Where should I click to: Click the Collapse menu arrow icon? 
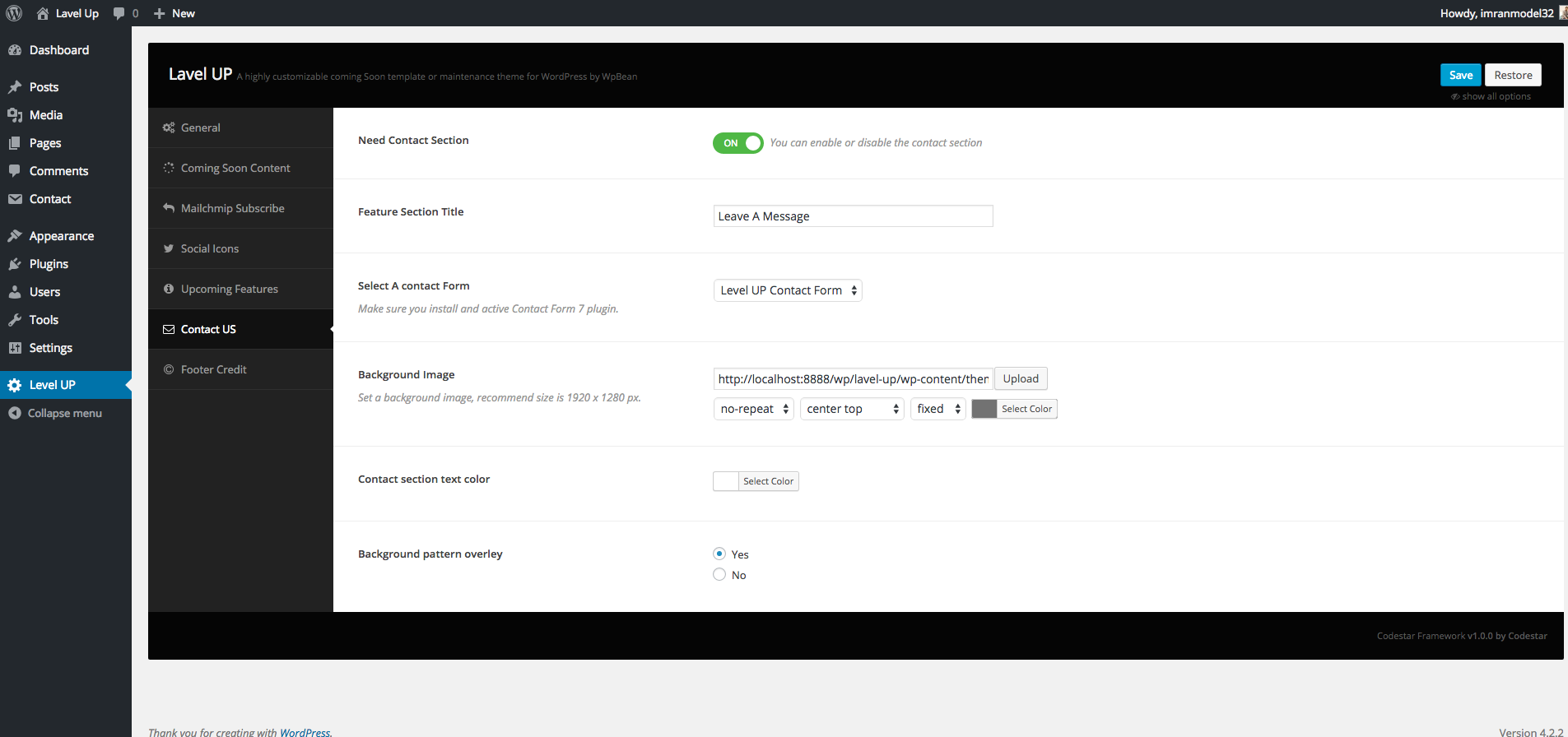coord(15,413)
